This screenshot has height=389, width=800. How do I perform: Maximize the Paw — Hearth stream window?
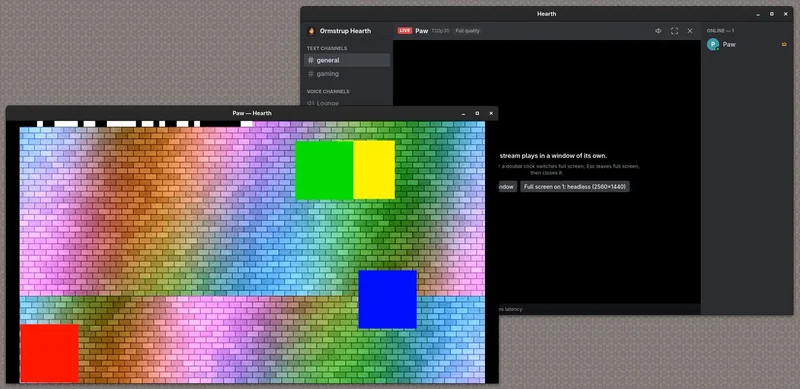pos(477,113)
